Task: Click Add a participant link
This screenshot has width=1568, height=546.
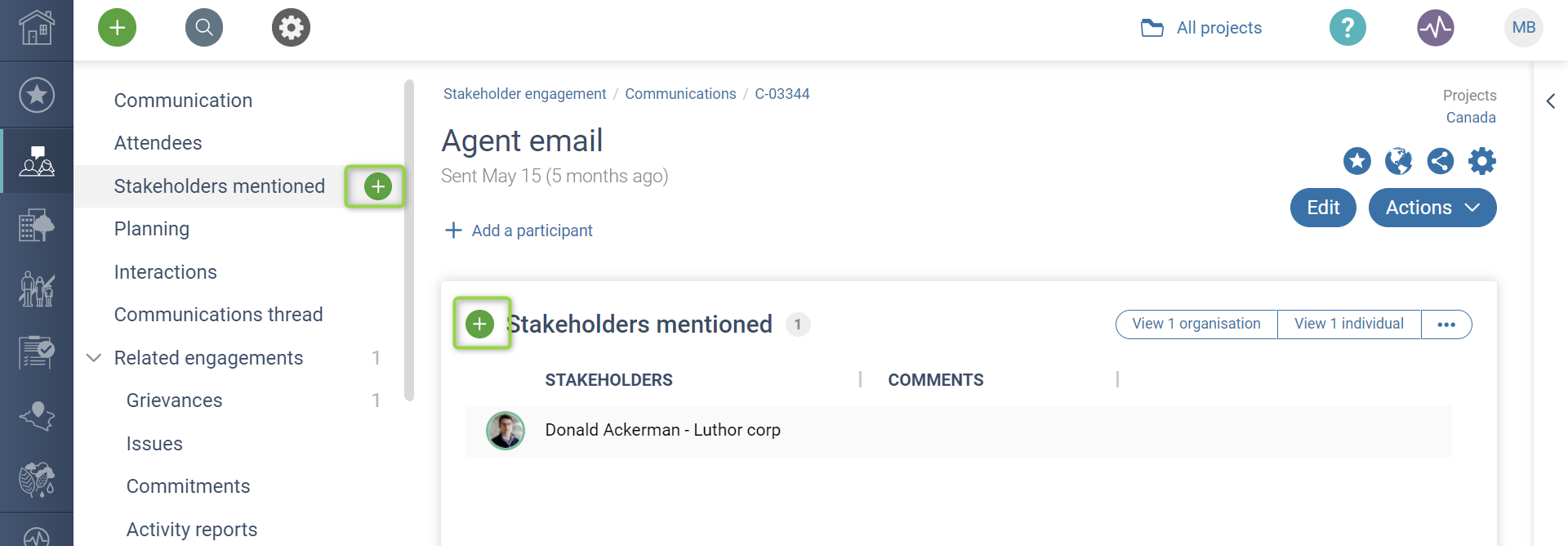Action: pos(519,230)
